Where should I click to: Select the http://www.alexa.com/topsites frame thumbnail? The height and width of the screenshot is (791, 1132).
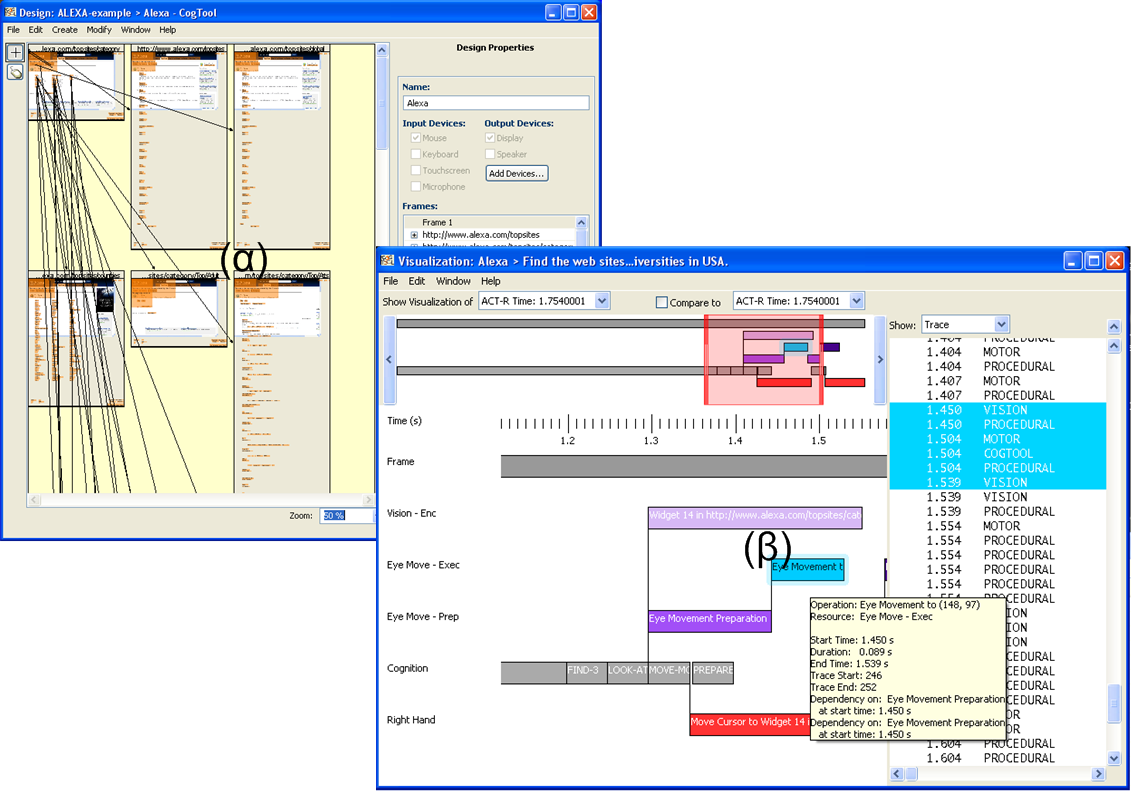coord(179,147)
